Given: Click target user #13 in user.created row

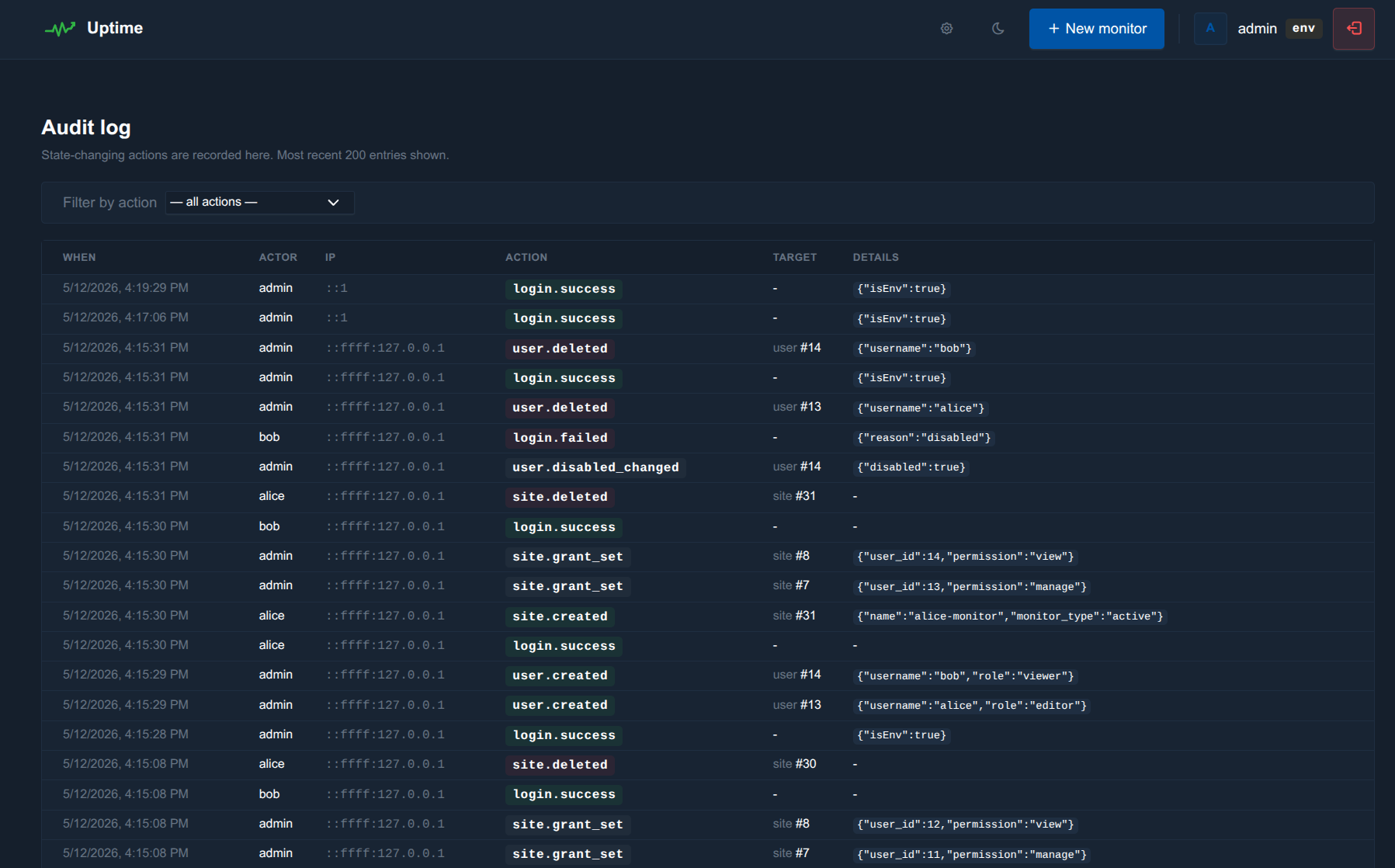Looking at the screenshot, I should pos(796,705).
